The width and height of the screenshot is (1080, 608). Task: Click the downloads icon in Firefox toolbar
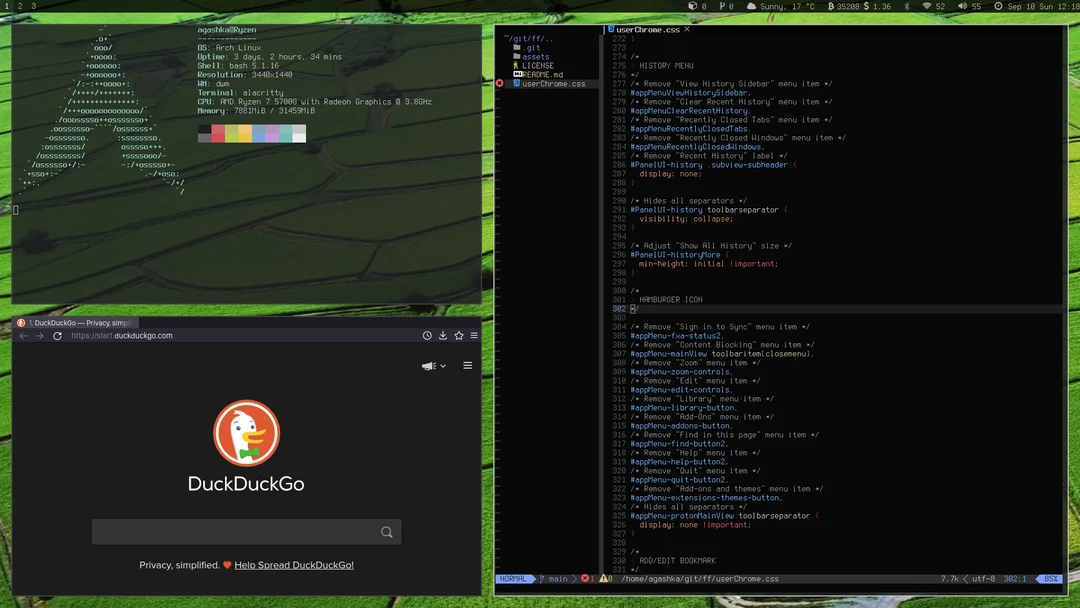tap(443, 335)
